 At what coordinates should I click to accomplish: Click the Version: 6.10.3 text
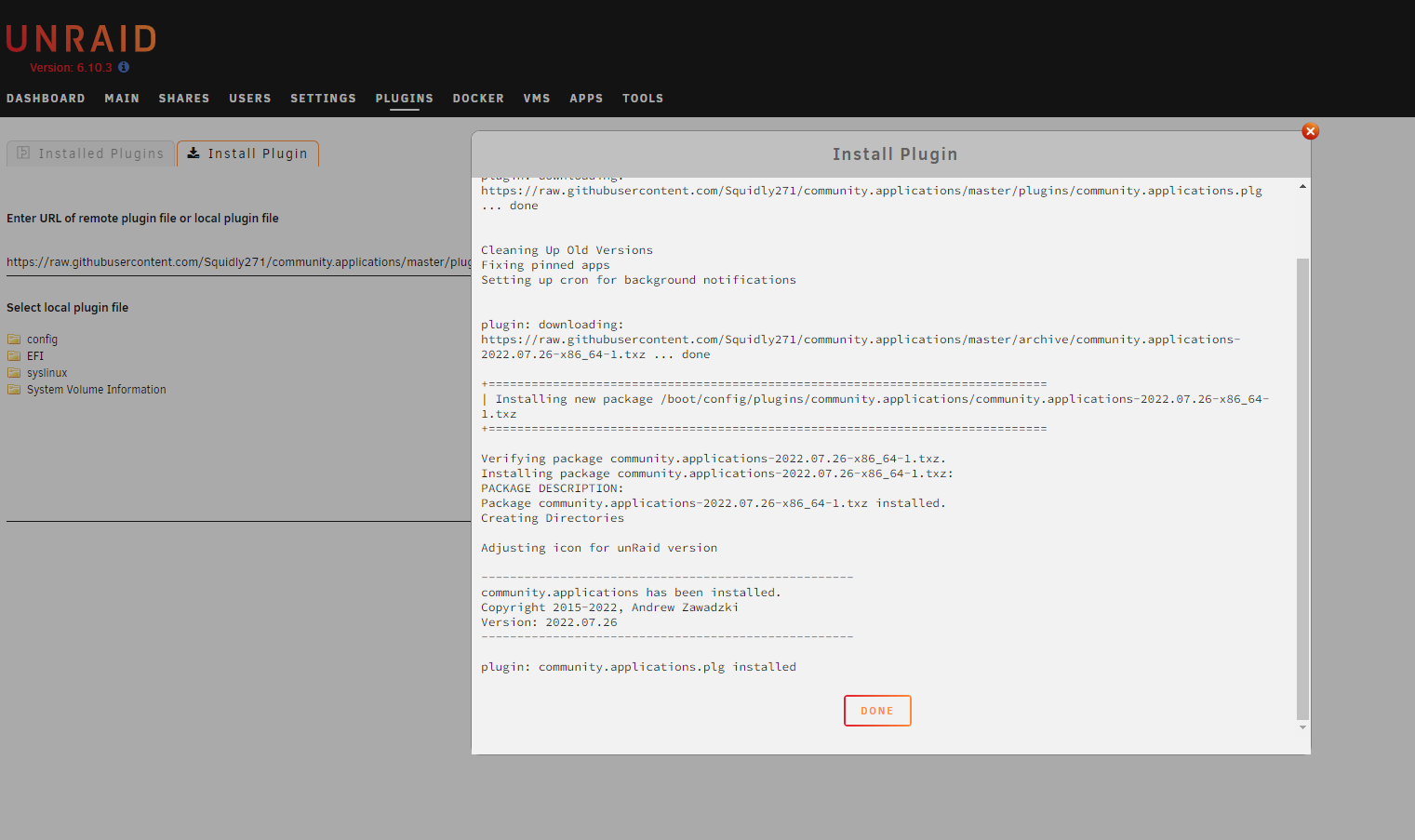pyautogui.click(x=71, y=68)
